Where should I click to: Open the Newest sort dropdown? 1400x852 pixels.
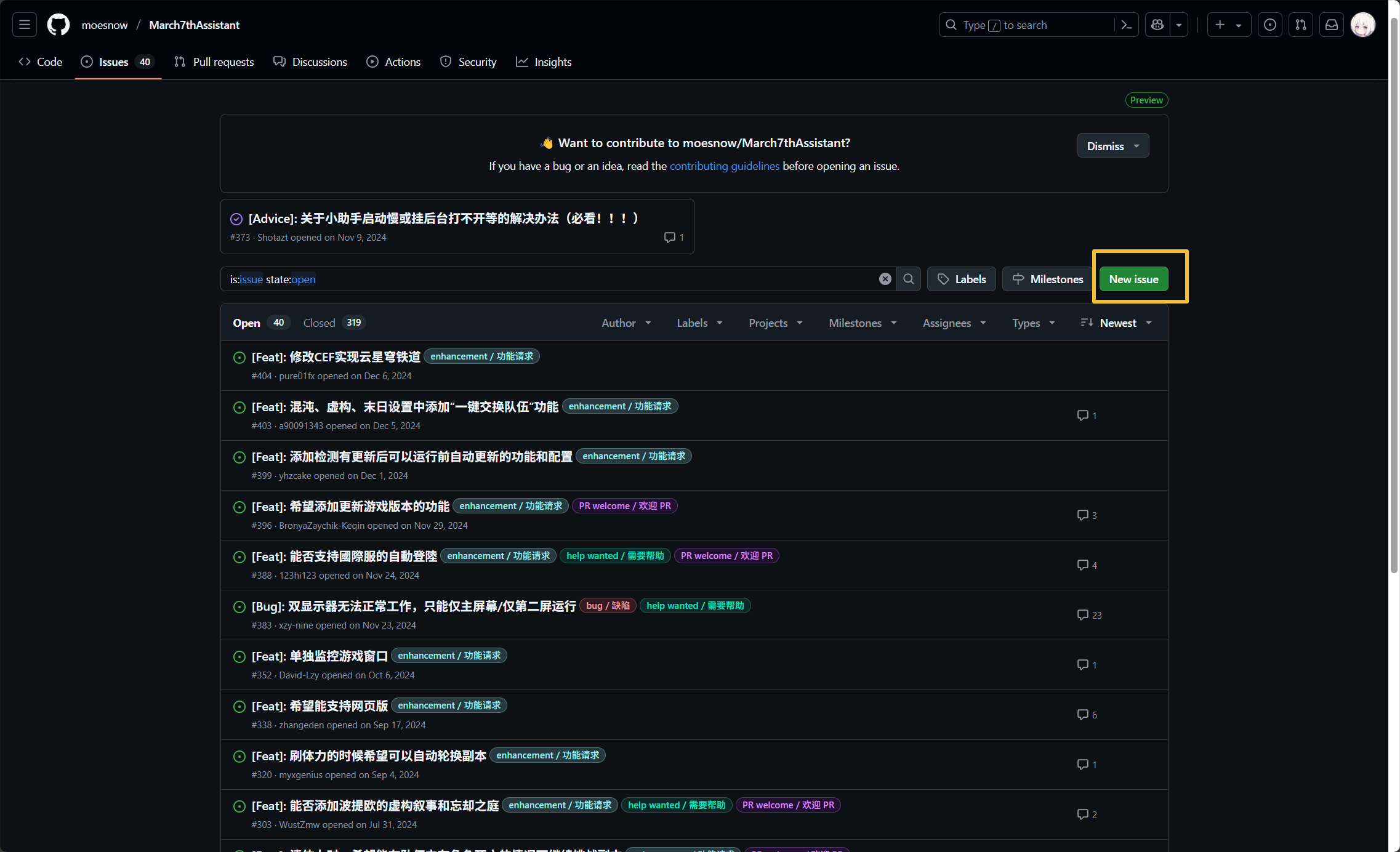pyautogui.click(x=1119, y=323)
